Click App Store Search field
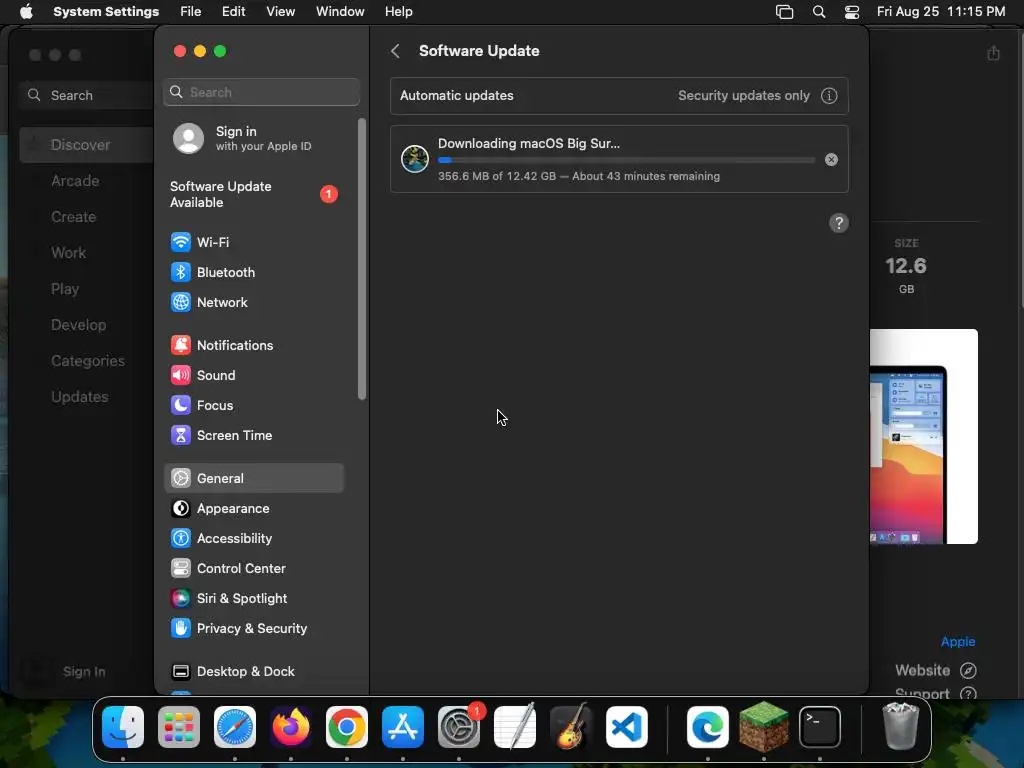The image size is (1024, 768). [86, 95]
